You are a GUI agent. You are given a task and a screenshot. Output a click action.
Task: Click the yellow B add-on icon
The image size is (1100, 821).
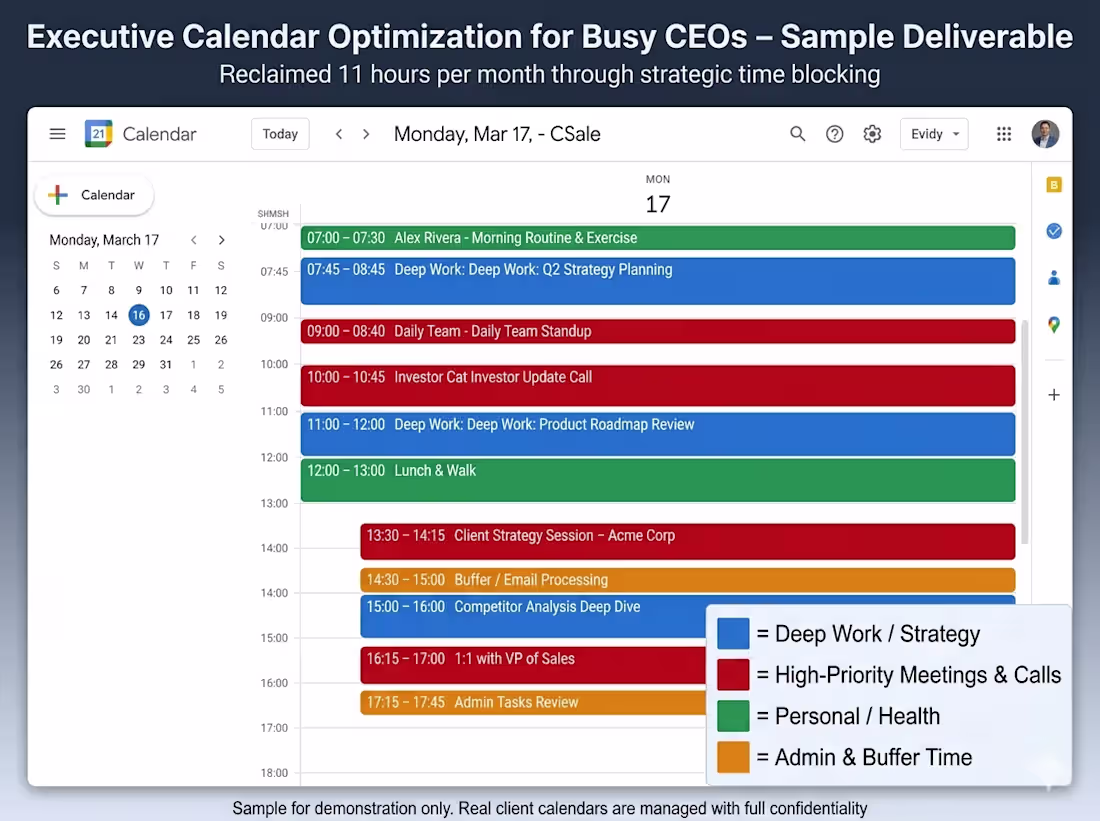click(1054, 185)
